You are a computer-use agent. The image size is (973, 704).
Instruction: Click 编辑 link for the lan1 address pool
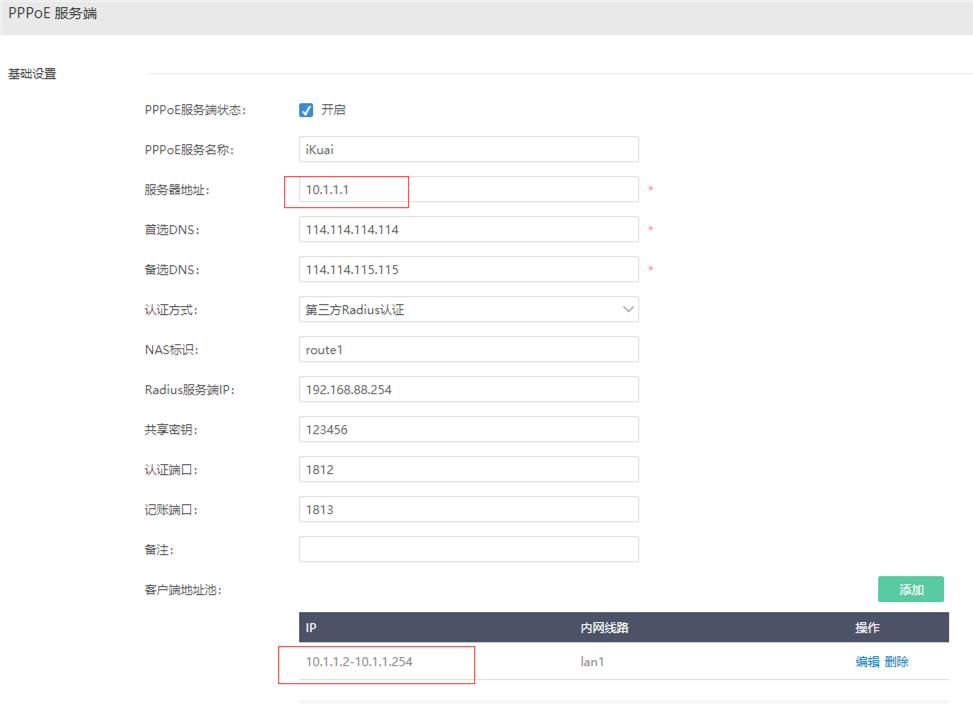pos(867,661)
